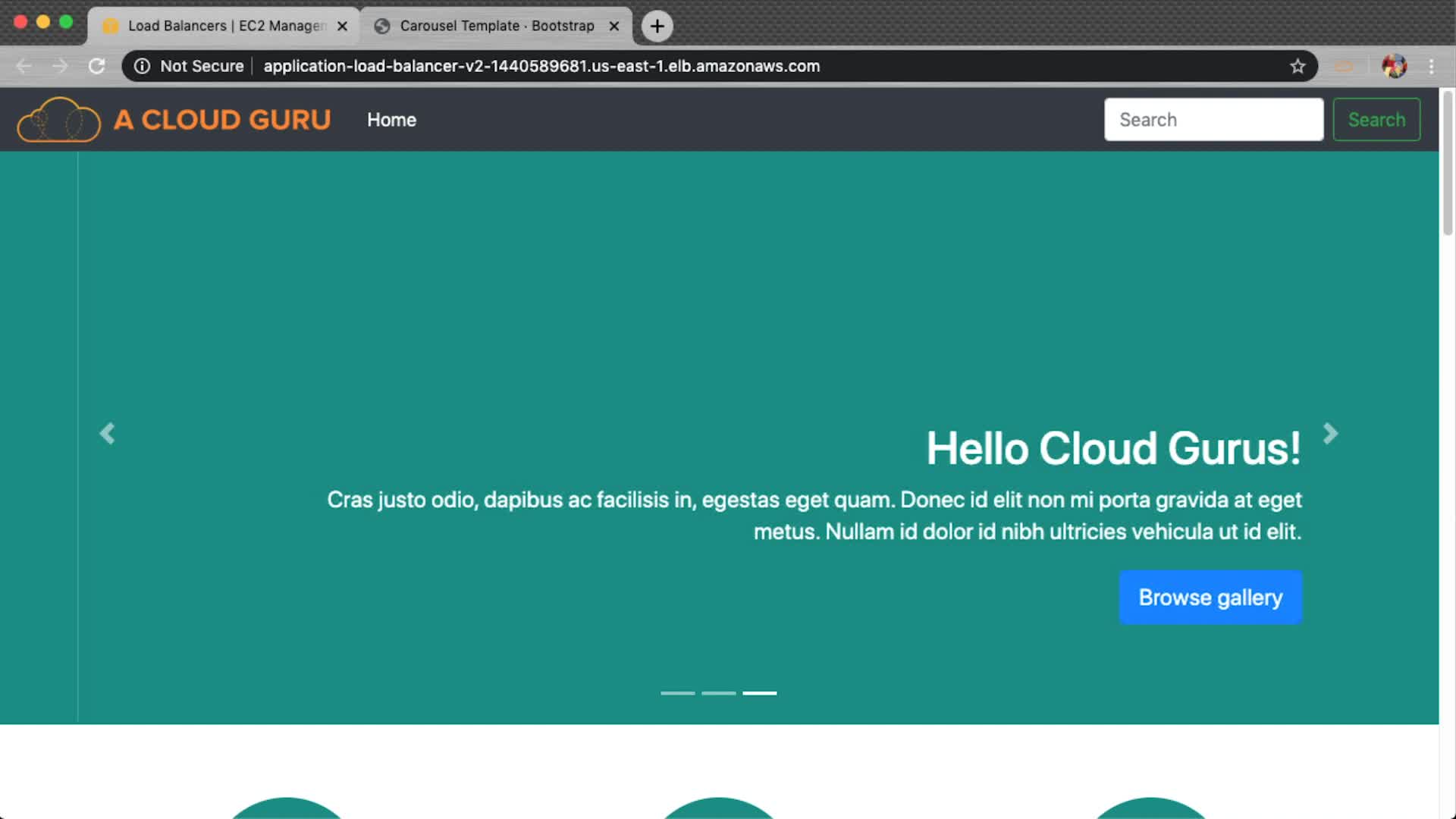Click the browser back arrow

(24, 66)
